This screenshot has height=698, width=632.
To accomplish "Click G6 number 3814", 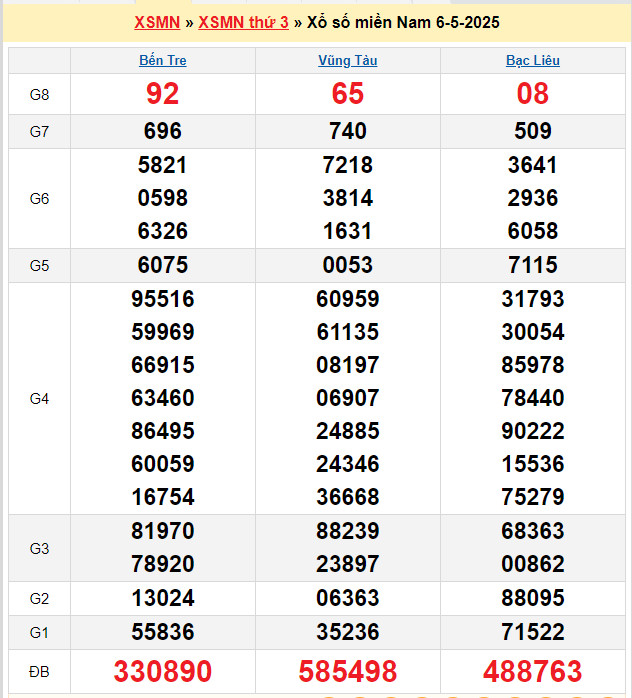I will 348,198.
